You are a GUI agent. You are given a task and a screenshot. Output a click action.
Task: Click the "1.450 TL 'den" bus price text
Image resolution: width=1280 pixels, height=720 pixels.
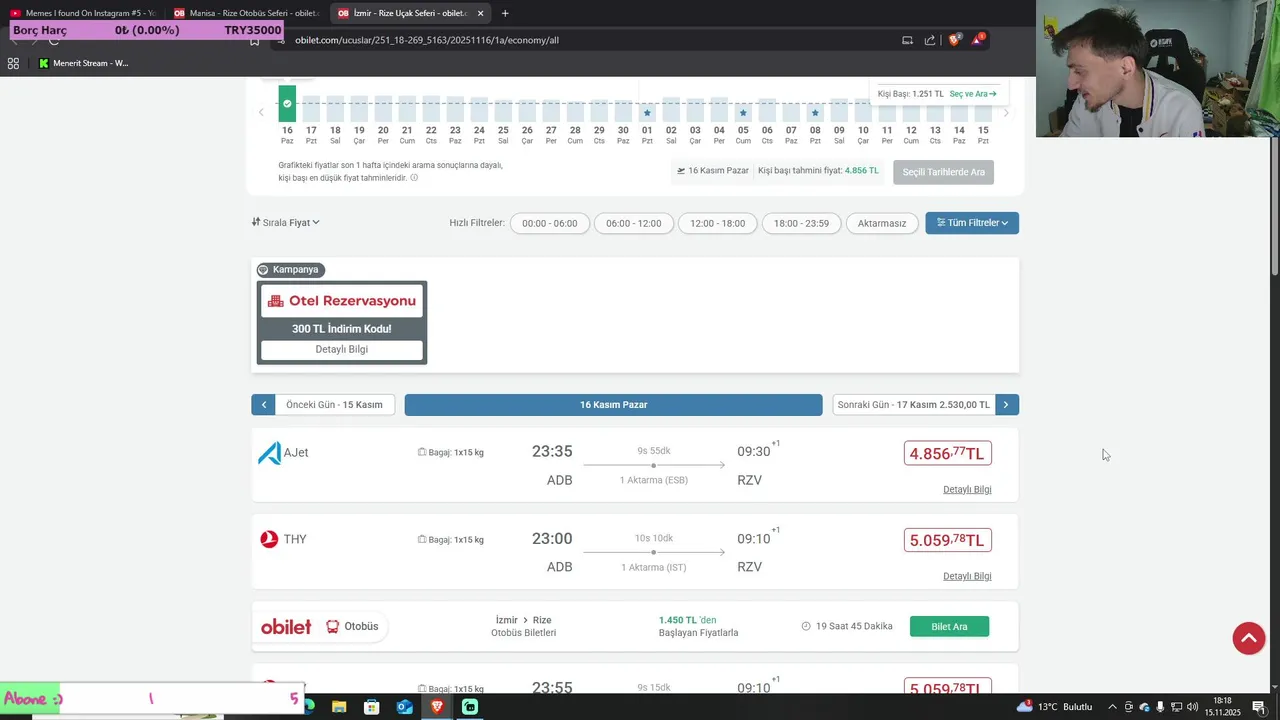point(688,620)
